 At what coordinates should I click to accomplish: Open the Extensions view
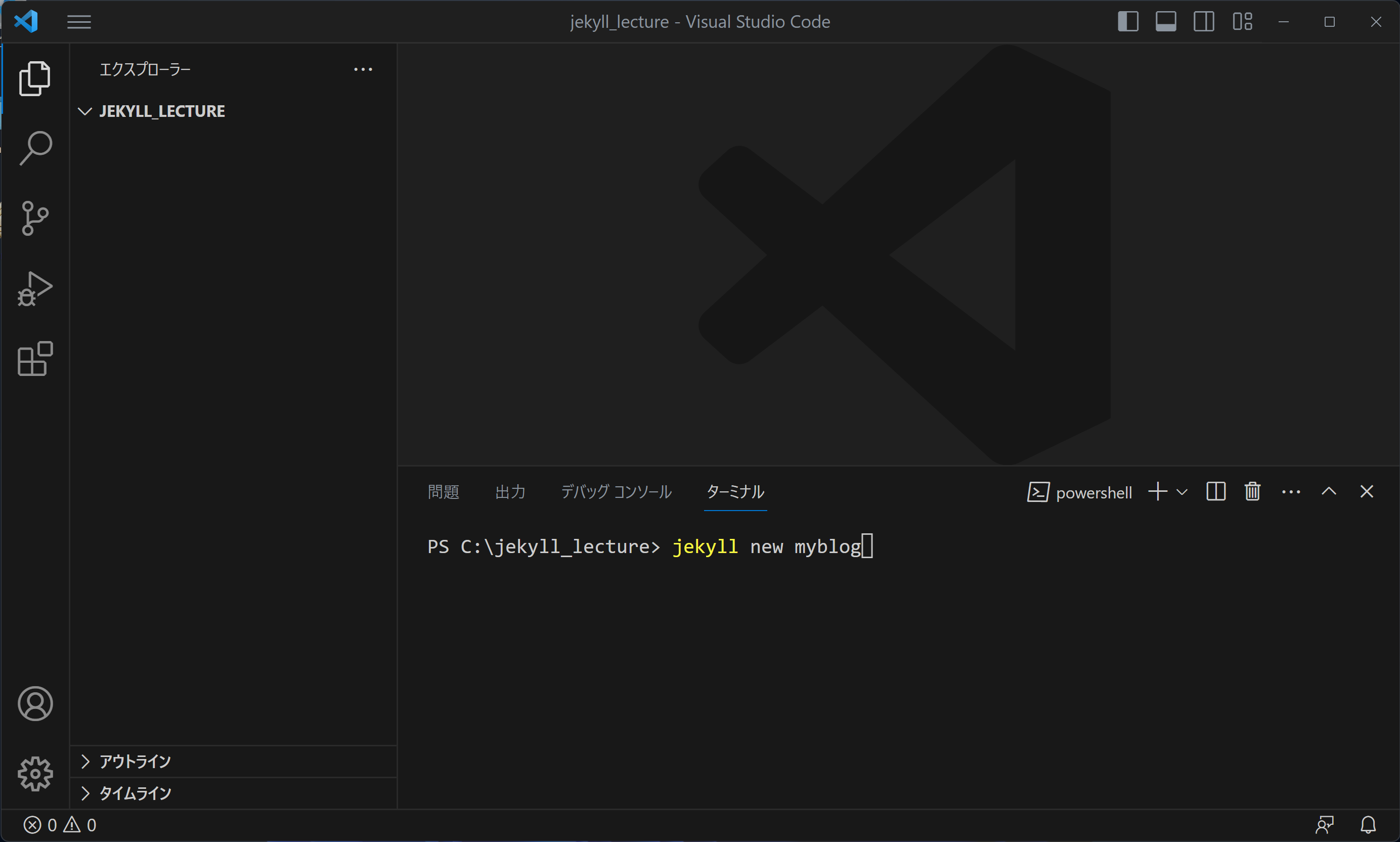35,359
